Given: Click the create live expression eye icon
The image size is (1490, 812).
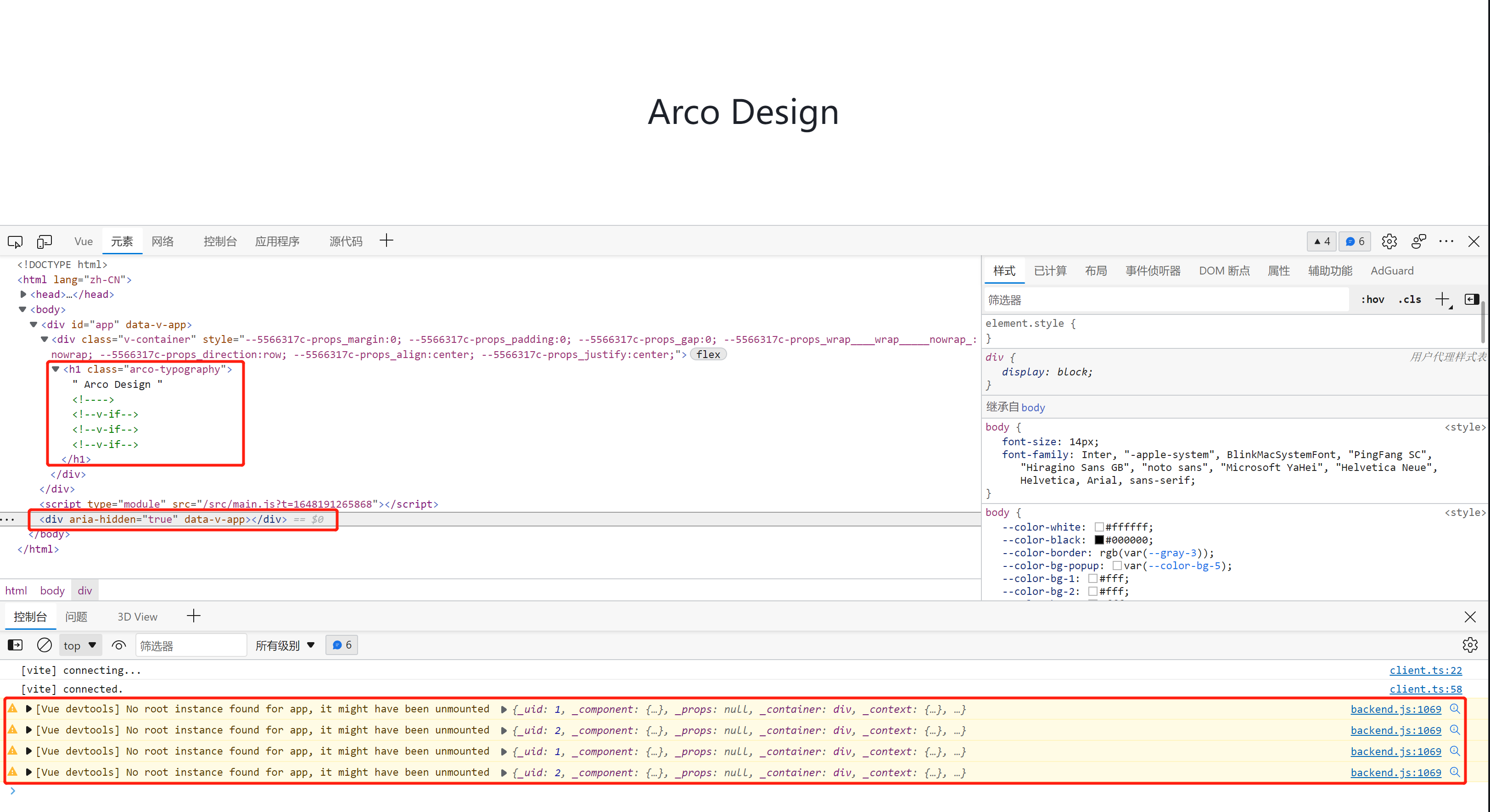Looking at the screenshot, I should coord(118,645).
